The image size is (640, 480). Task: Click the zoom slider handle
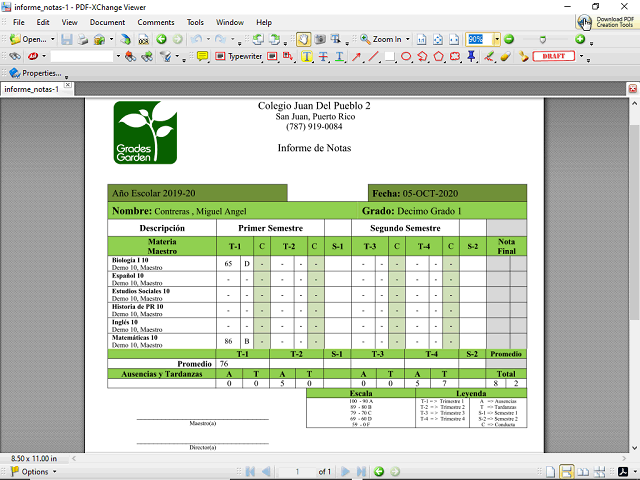[541, 39]
